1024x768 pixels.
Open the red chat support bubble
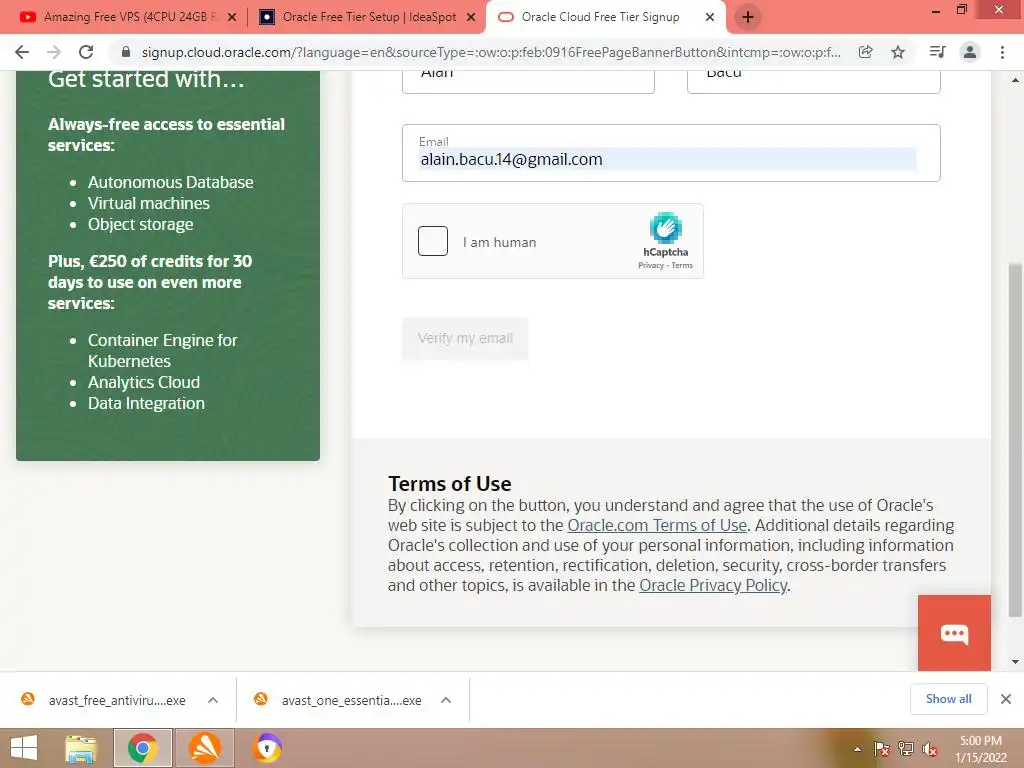[x=953, y=633]
